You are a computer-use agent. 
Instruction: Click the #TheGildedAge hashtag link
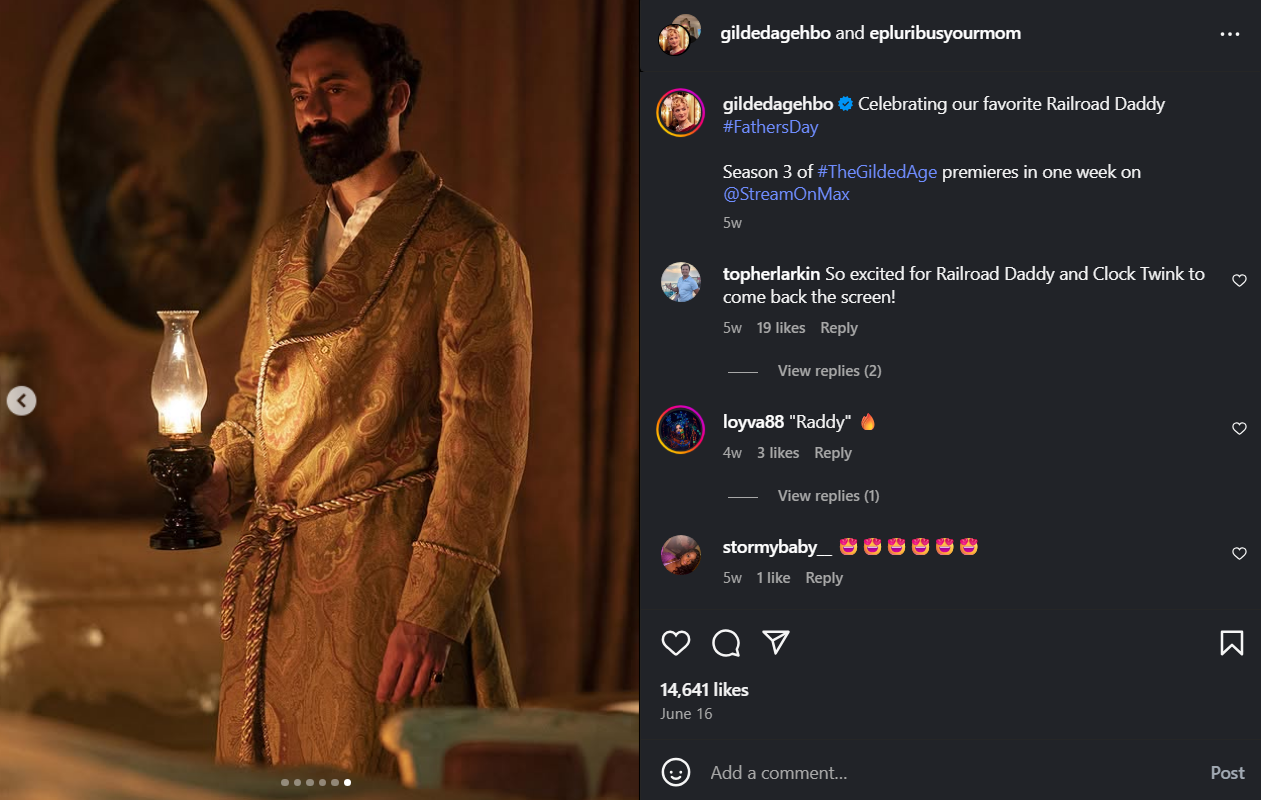877,172
